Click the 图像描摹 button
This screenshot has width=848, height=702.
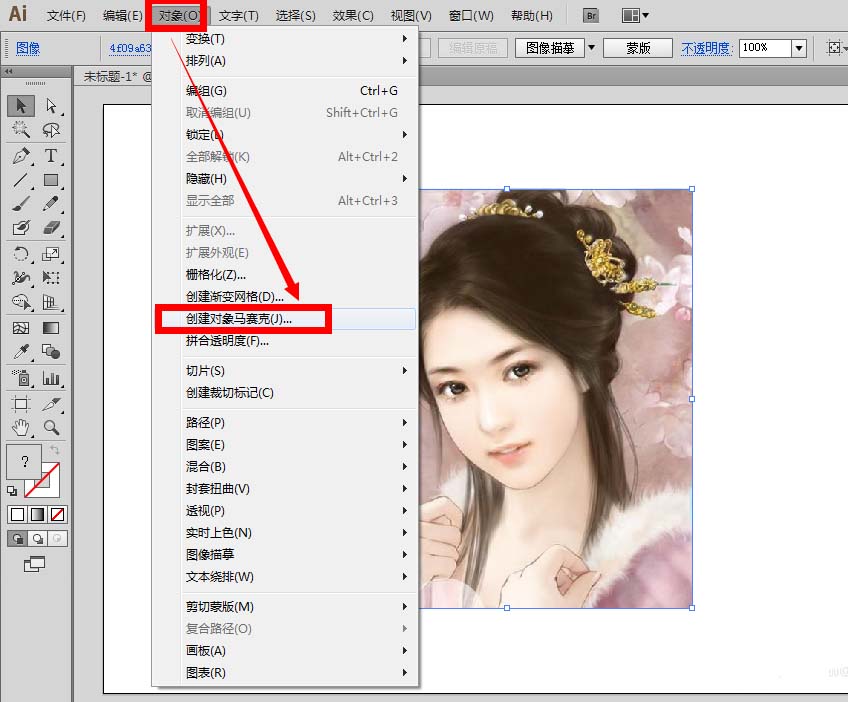point(550,48)
